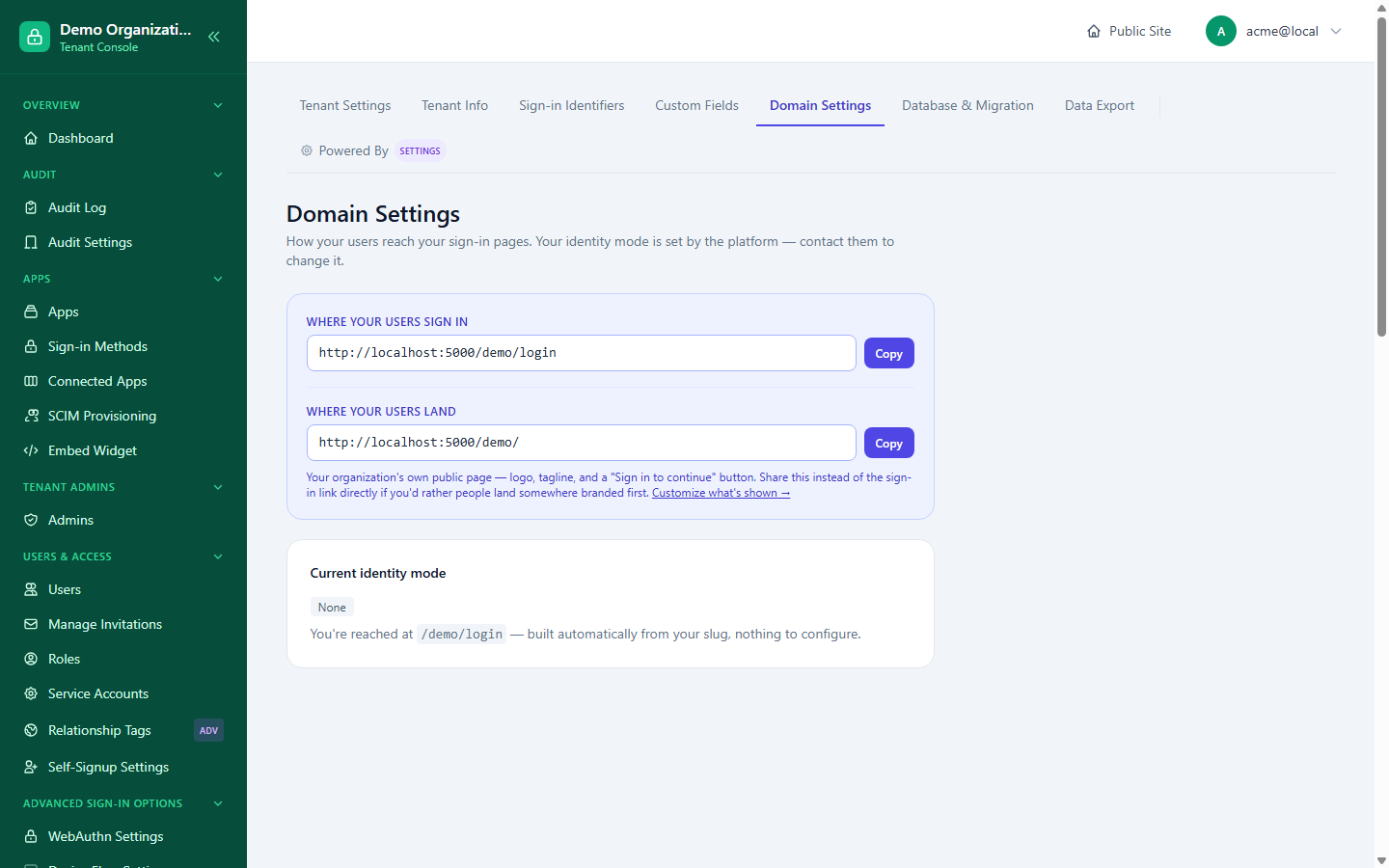Switch to the Tenant Settings tab
The width and height of the screenshot is (1389, 868).
tap(345, 105)
